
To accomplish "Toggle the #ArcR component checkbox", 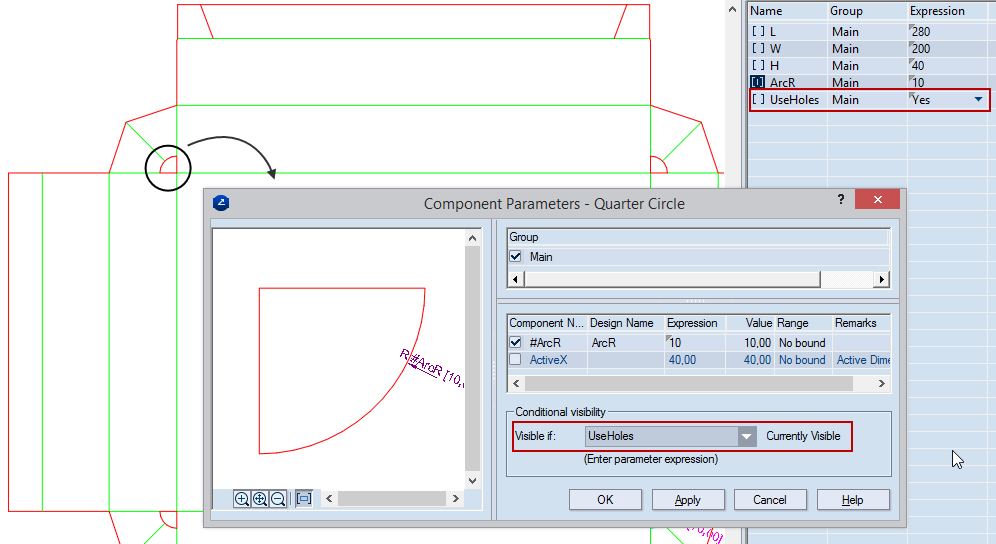I will pyautogui.click(x=516, y=343).
